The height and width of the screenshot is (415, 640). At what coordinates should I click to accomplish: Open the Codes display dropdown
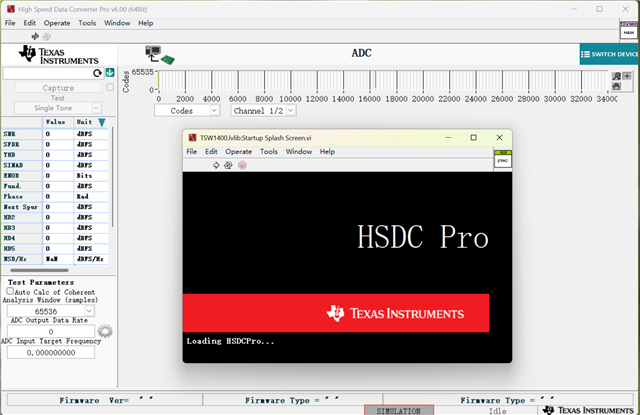point(187,111)
